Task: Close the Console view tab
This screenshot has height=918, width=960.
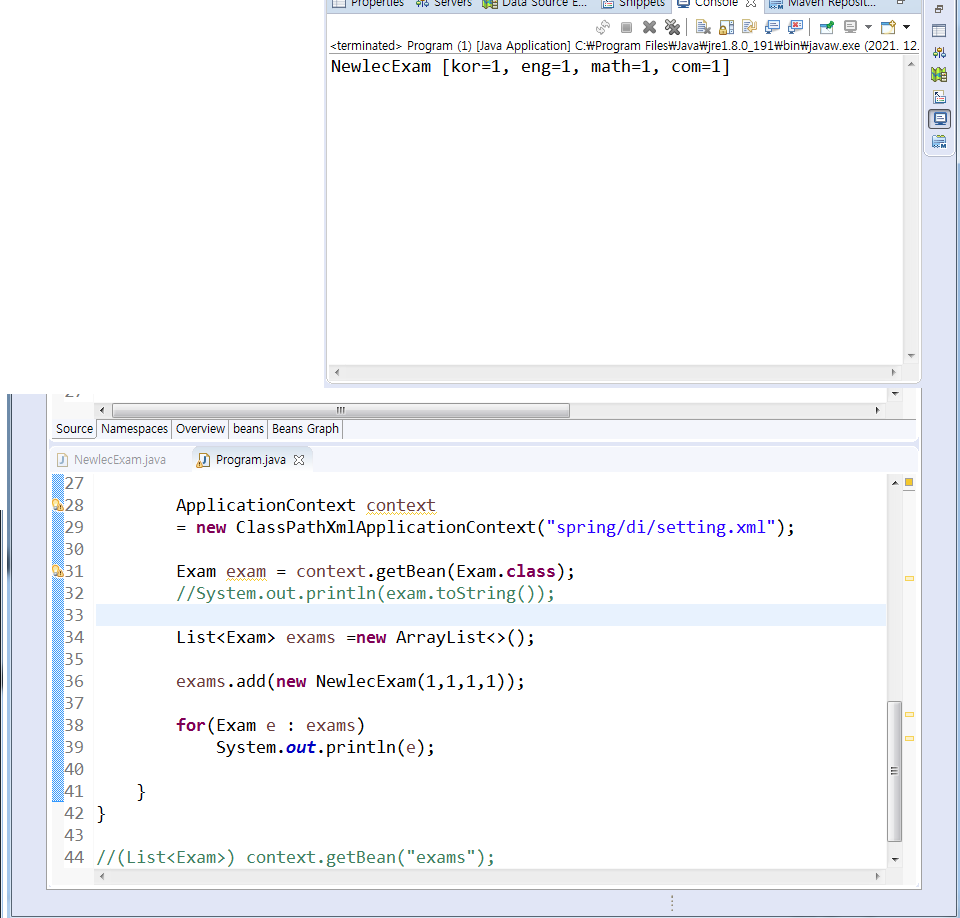Action: (x=751, y=4)
